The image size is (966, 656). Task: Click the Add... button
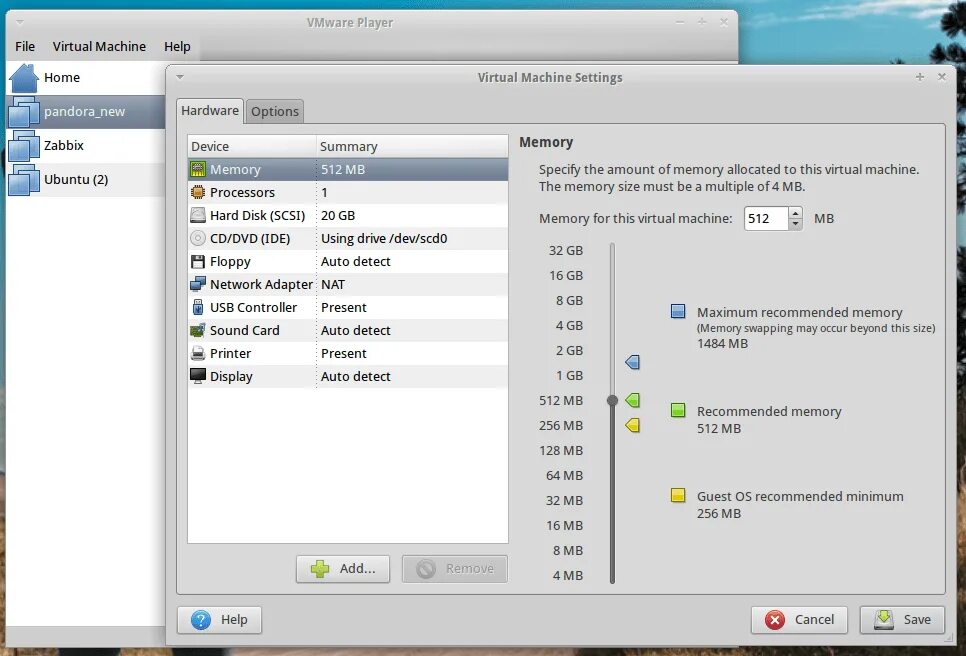point(343,569)
